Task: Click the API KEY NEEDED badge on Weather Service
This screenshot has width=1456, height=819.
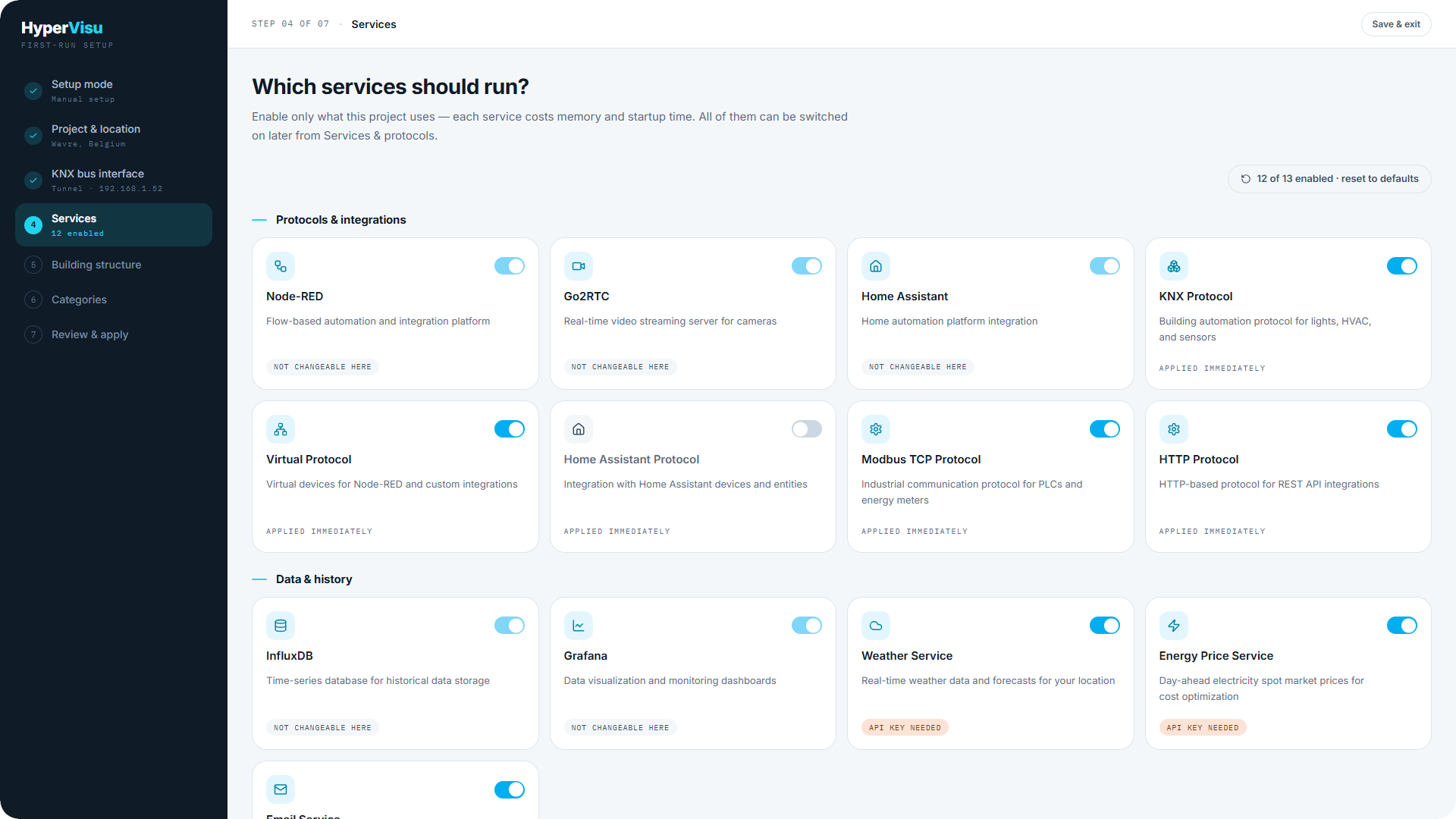Action: pyautogui.click(x=905, y=728)
